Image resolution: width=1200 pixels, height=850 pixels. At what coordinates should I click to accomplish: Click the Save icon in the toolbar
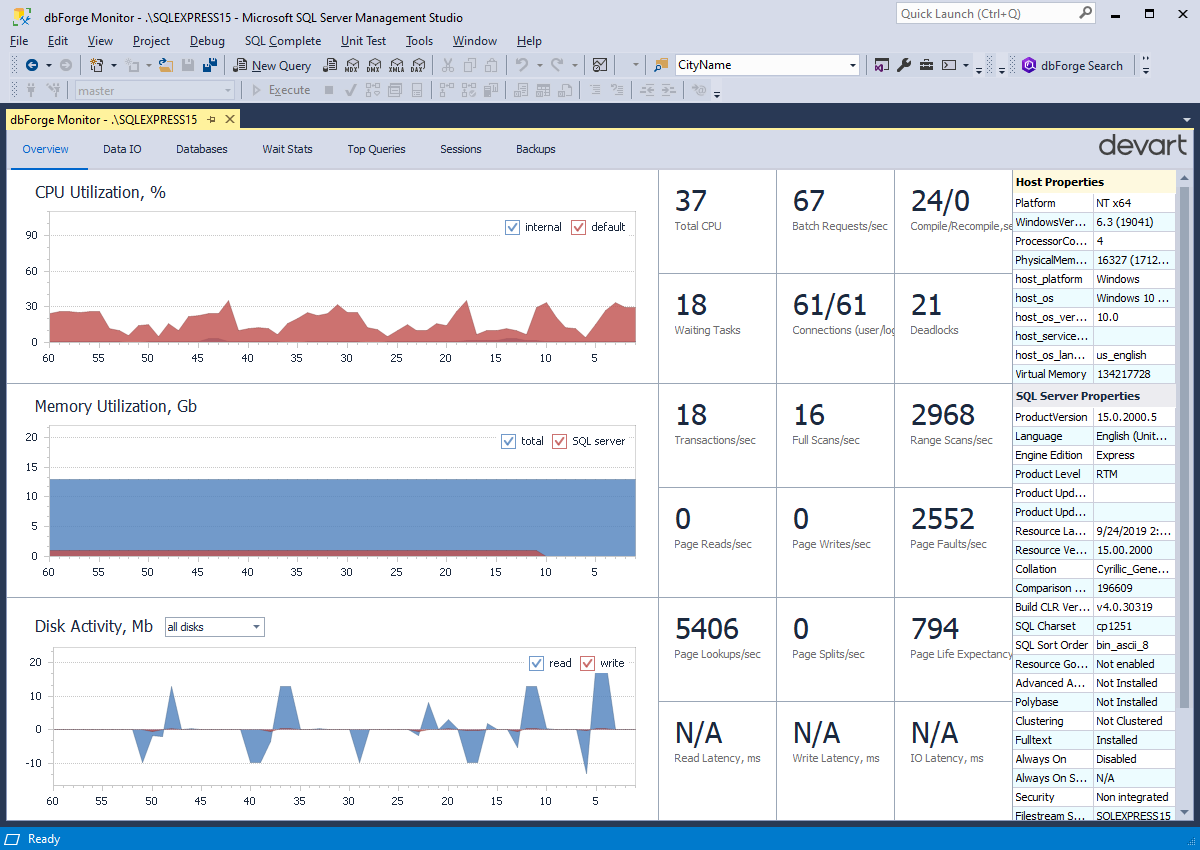(x=188, y=65)
